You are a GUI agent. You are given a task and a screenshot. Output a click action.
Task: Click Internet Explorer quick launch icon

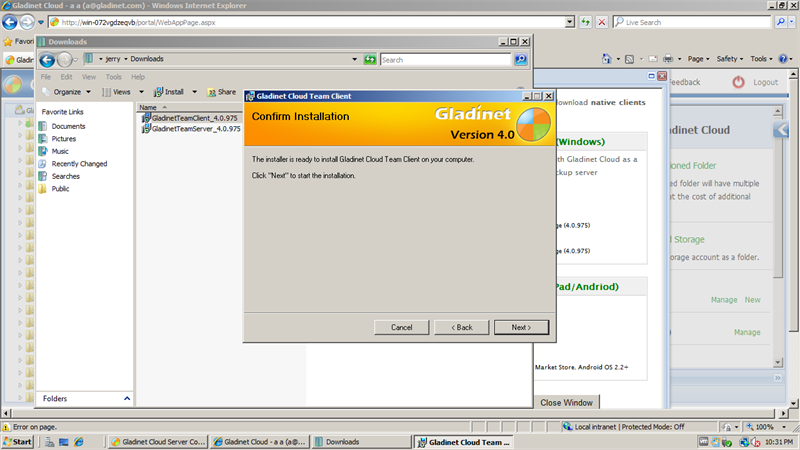(79, 442)
